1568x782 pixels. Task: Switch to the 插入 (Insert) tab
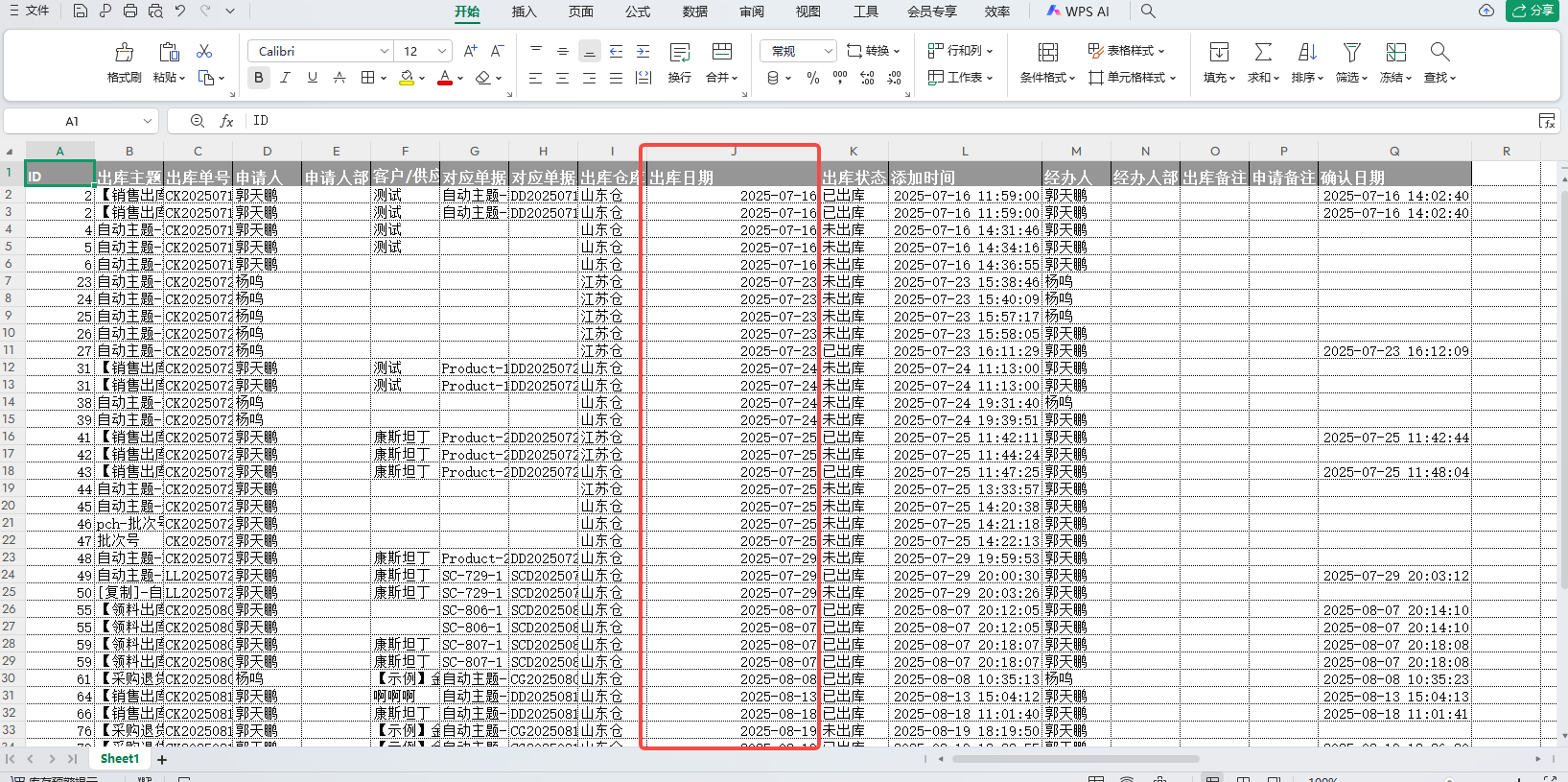point(524,12)
